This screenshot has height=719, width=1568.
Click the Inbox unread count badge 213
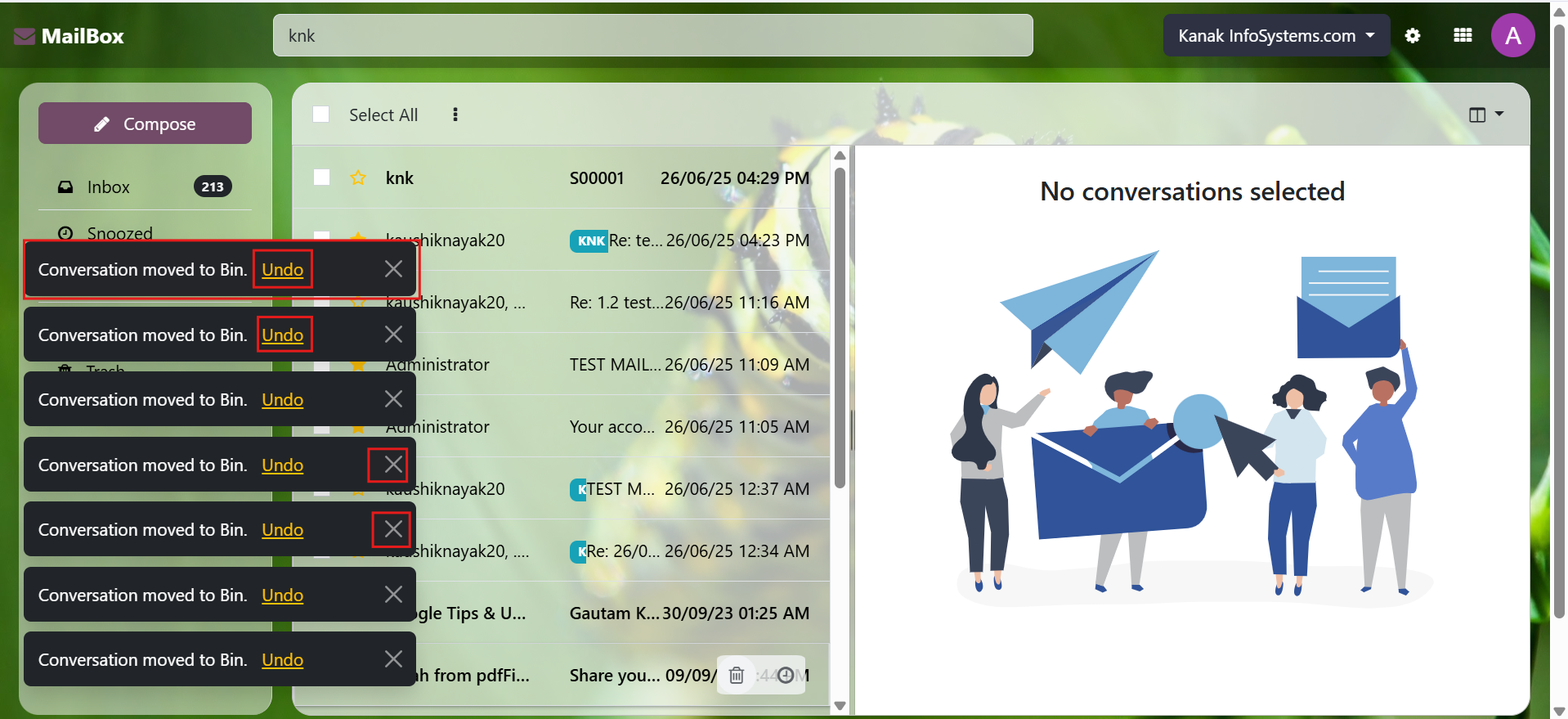point(213,186)
